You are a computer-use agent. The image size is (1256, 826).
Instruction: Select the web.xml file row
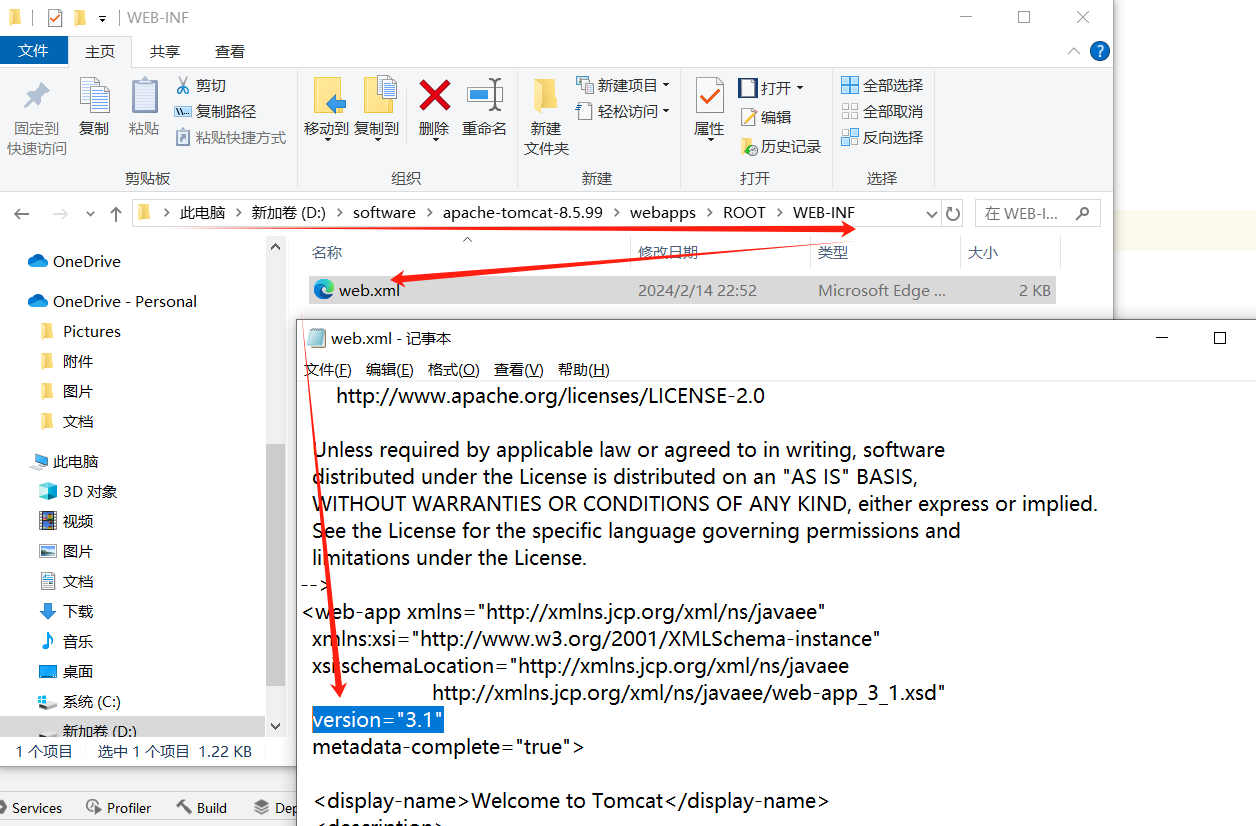[682, 290]
